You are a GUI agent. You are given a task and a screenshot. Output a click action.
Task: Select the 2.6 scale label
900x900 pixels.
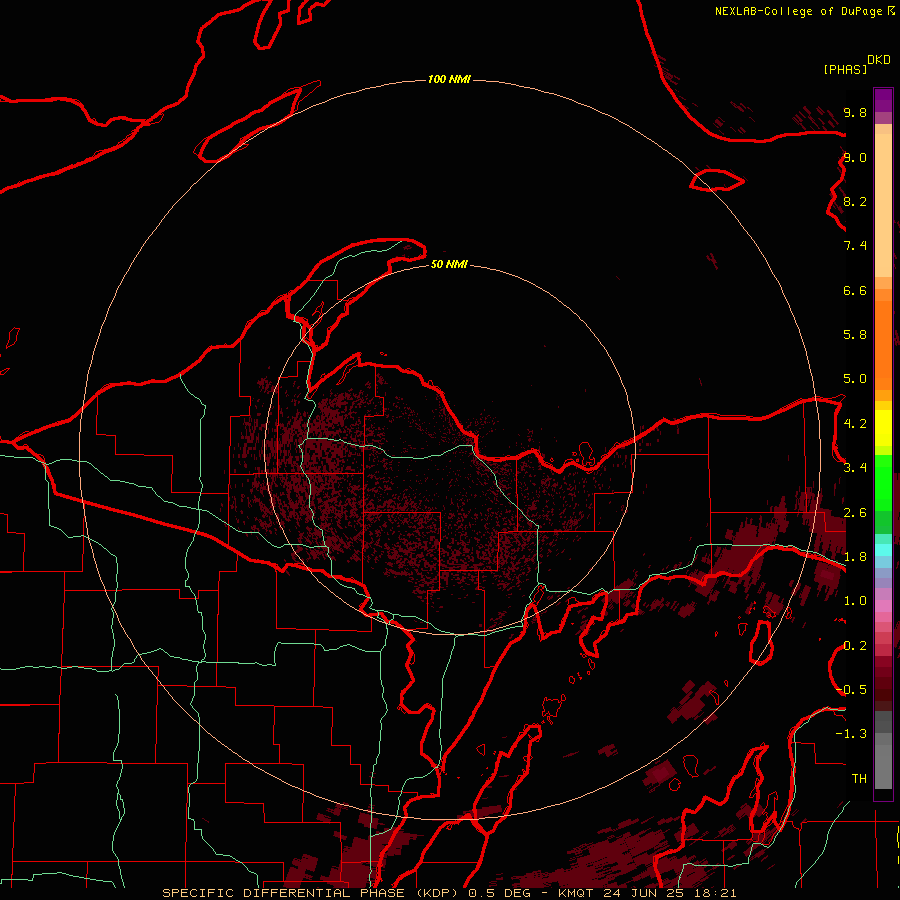[x=855, y=513]
